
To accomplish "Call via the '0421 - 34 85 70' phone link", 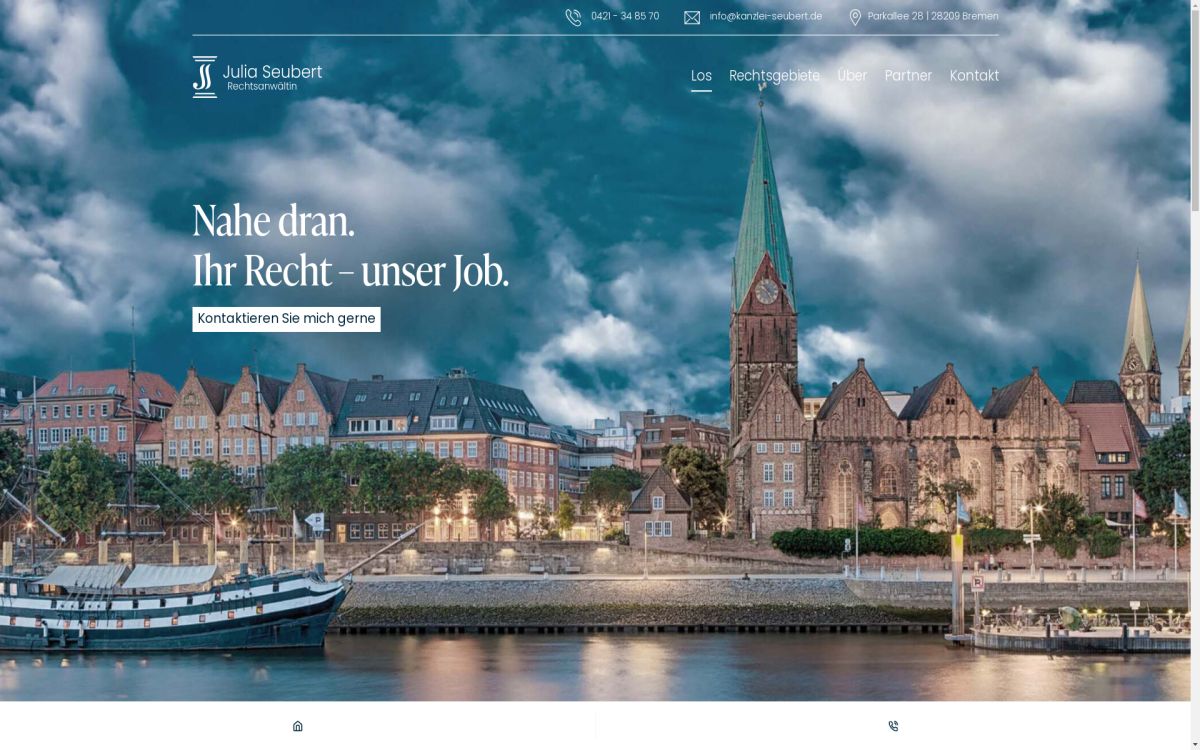I will point(624,16).
